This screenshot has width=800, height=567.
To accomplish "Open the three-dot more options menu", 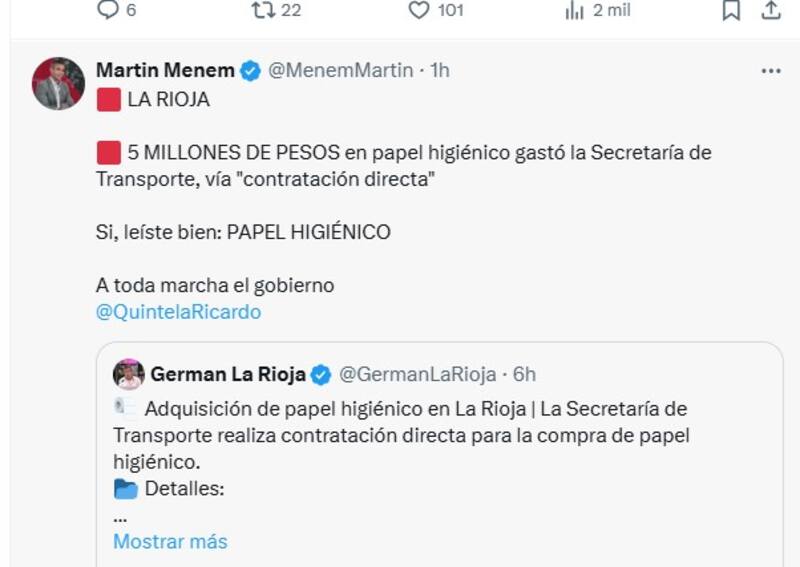I will (x=770, y=71).
